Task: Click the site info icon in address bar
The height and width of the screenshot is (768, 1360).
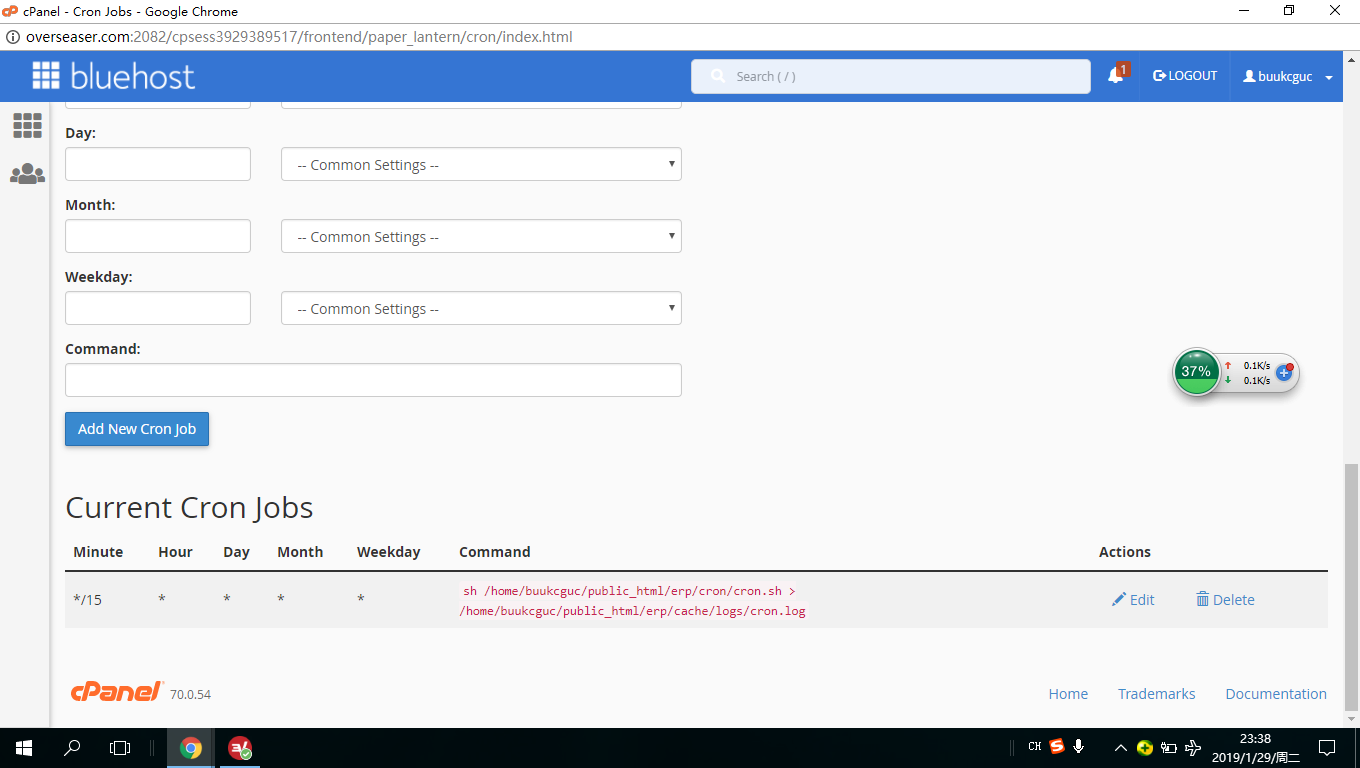Action: click(13, 37)
